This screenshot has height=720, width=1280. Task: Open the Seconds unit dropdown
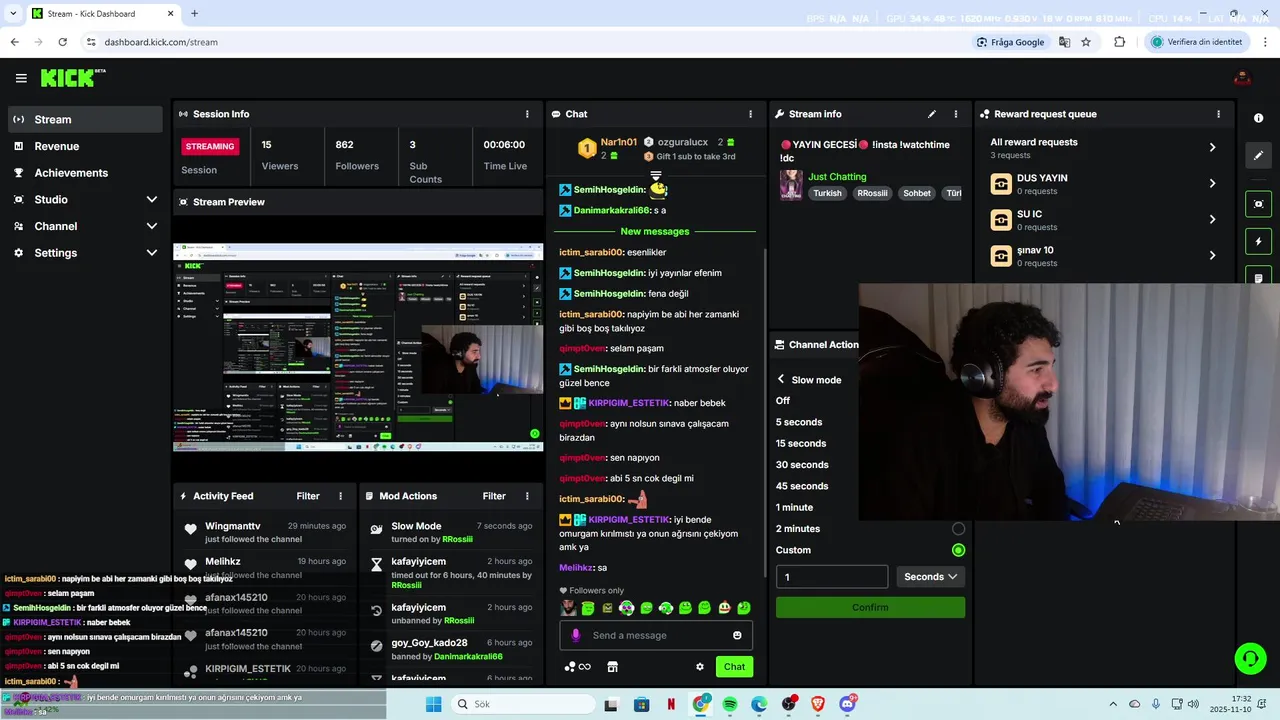[x=930, y=577]
